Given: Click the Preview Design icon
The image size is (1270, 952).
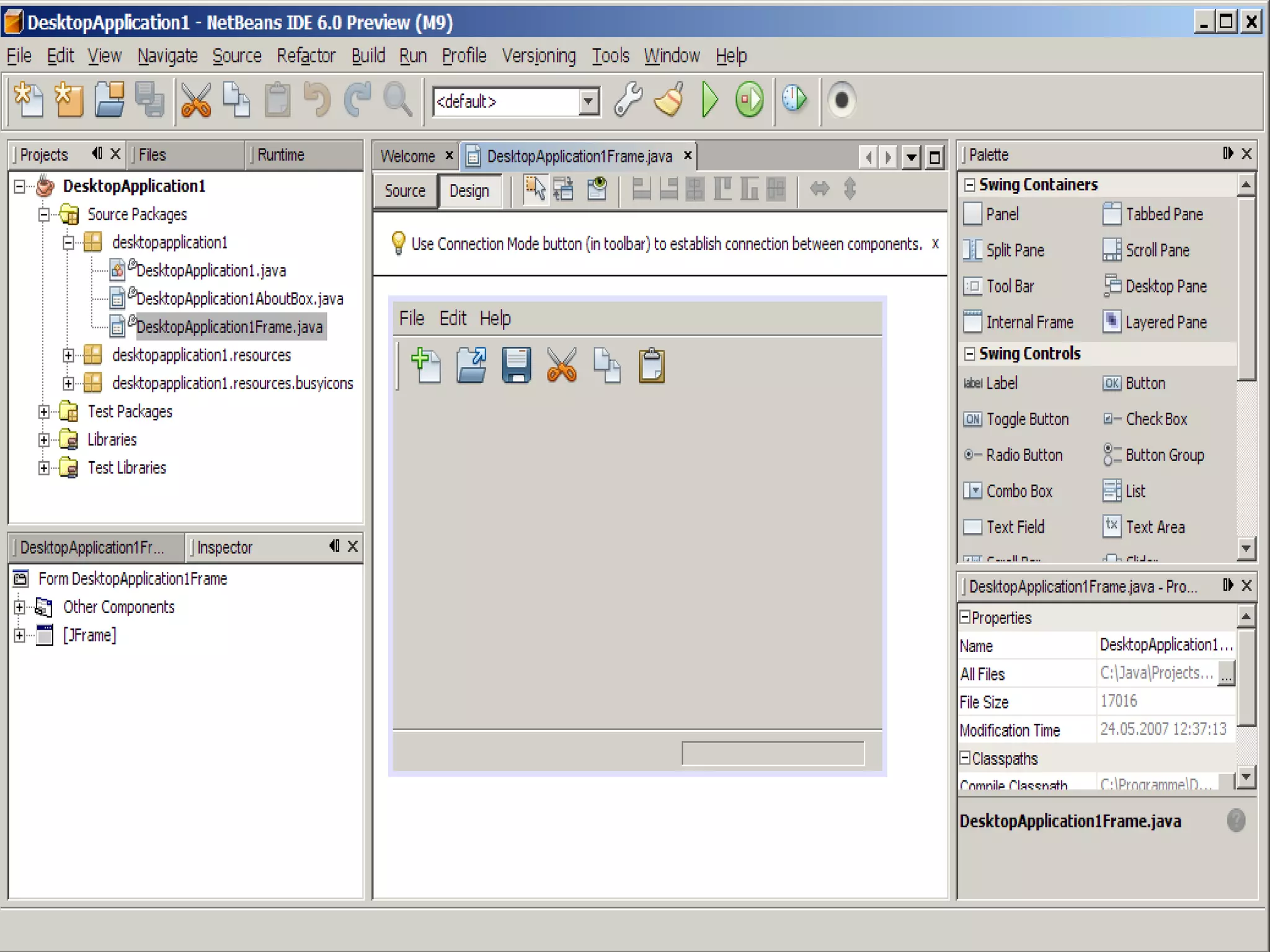Looking at the screenshot, I should 597,190.
